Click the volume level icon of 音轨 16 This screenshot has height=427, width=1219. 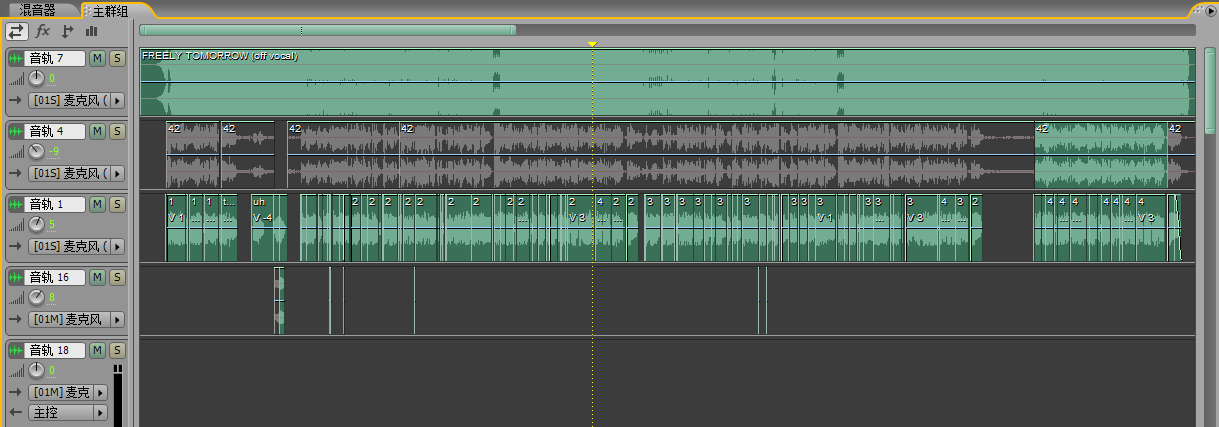(16, 297)
